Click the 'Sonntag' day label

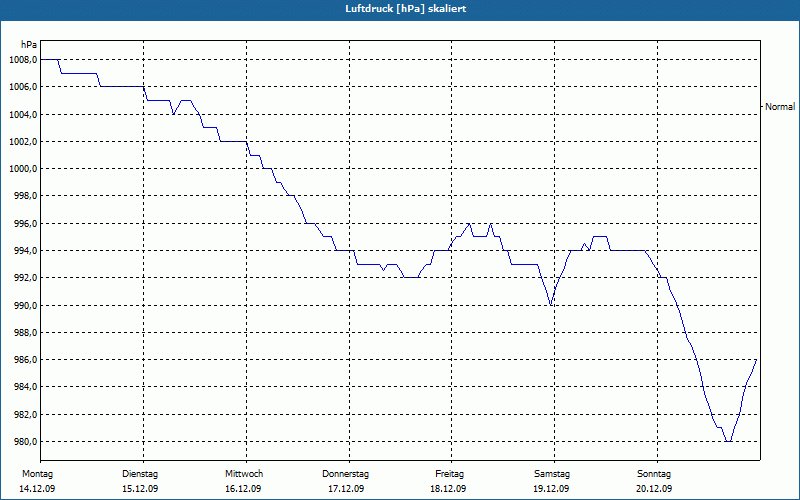(654, 474)
